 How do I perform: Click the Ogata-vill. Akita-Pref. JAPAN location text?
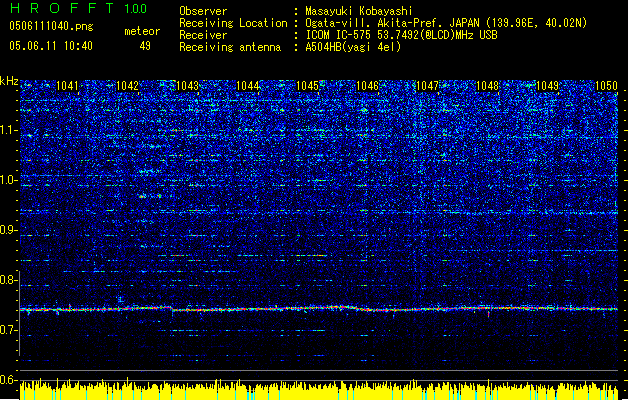(446, 23)
